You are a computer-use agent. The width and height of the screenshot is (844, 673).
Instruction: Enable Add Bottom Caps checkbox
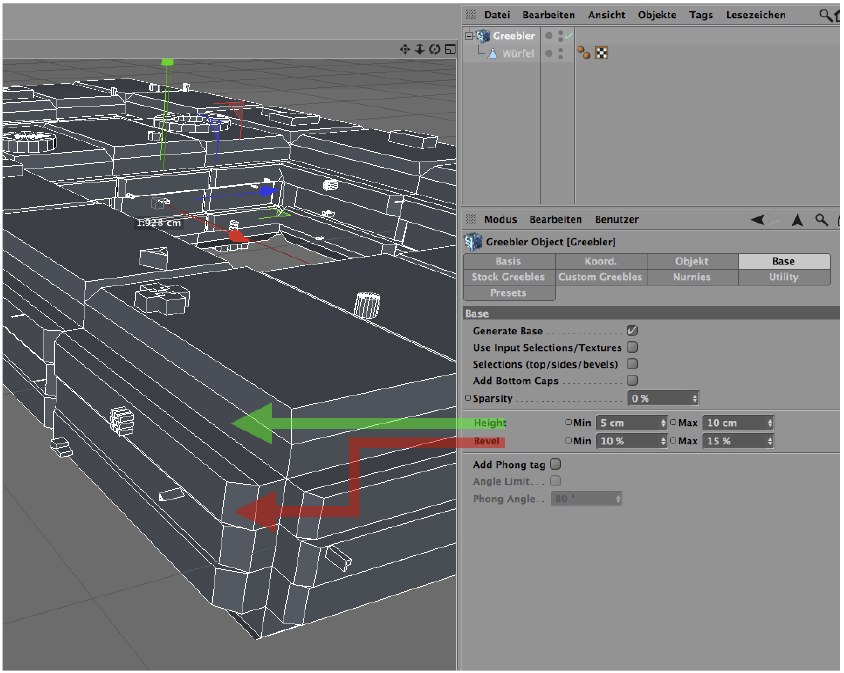coord(632,380)
